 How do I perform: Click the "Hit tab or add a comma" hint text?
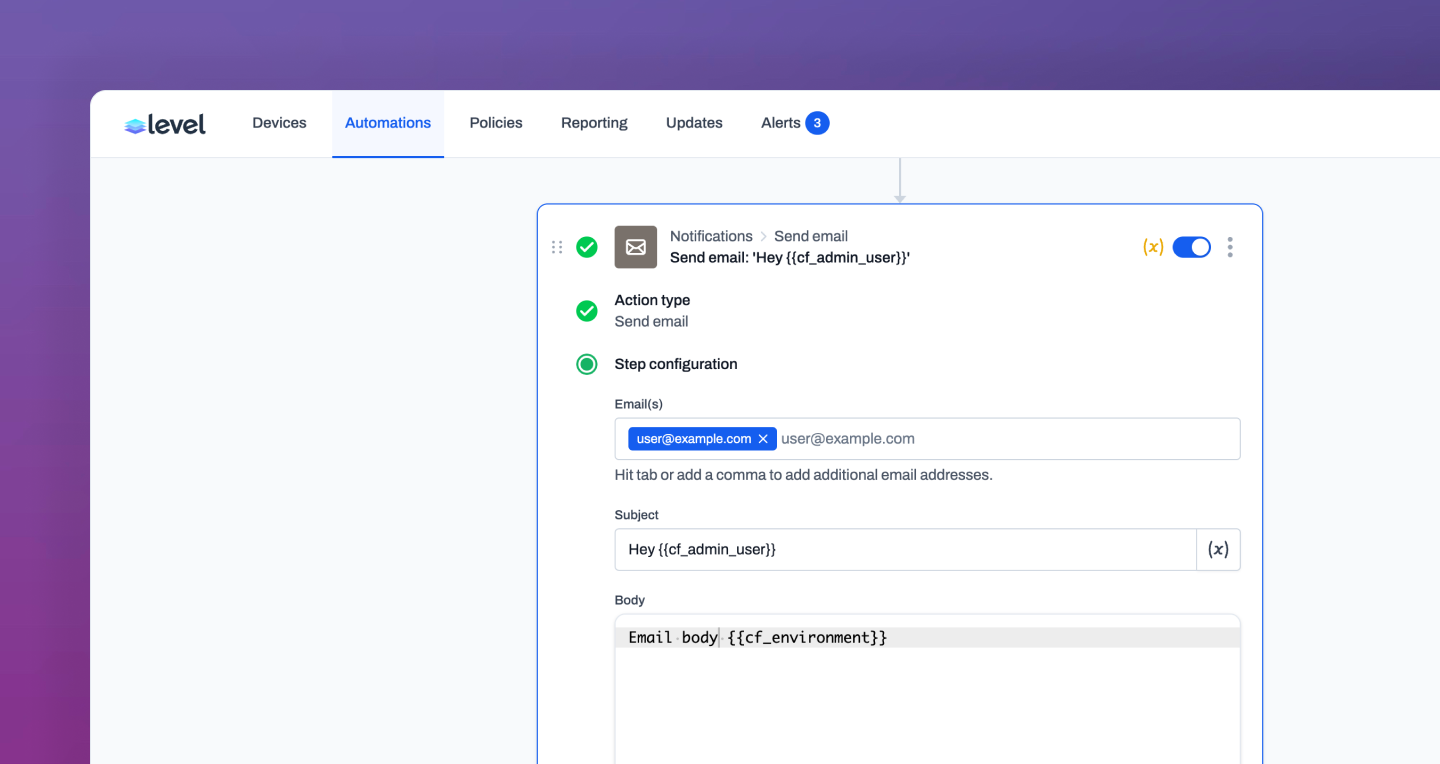804,475
